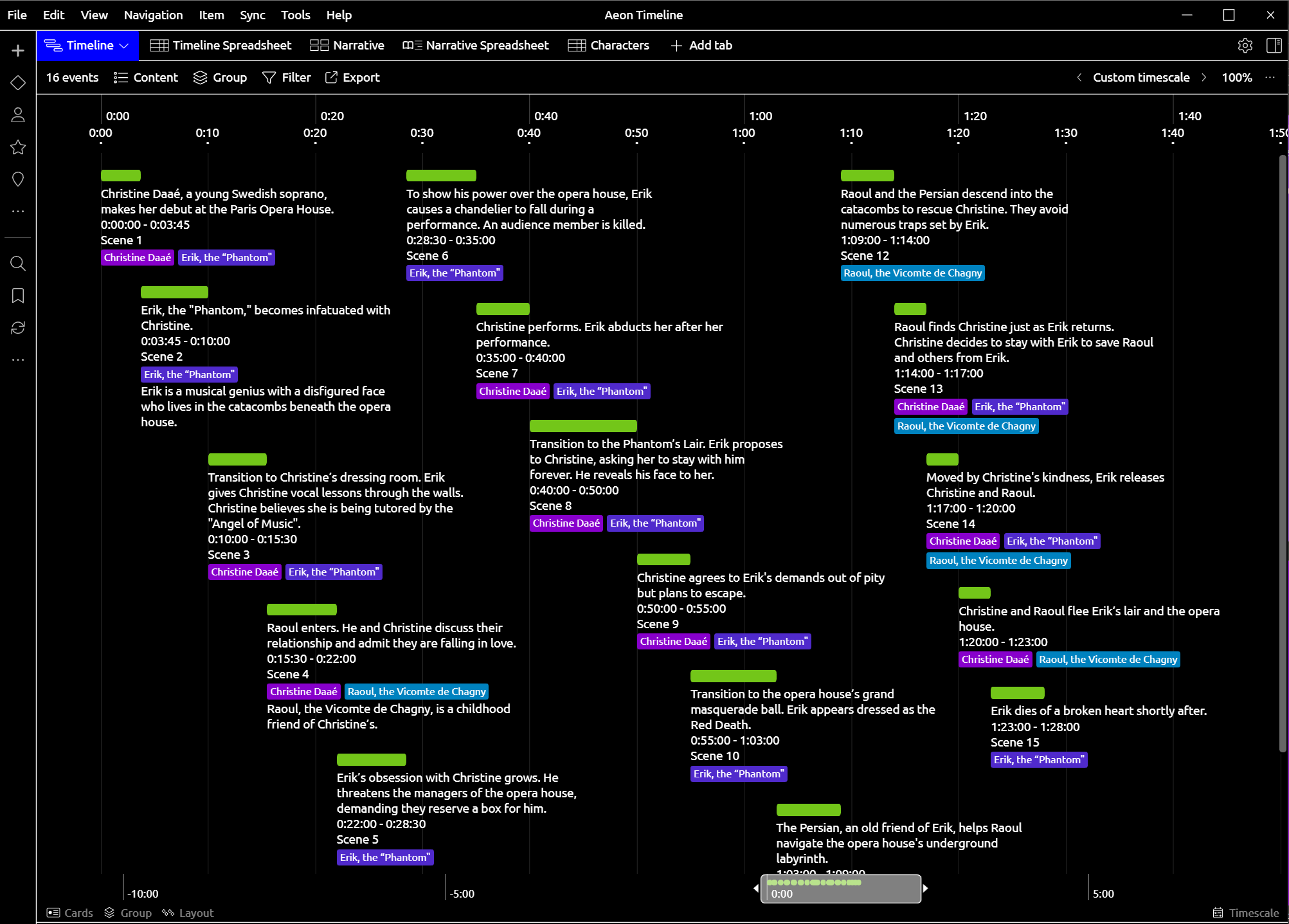
Task: Toggle the Timescale option at bottom right
Action: click(1245, 912)
